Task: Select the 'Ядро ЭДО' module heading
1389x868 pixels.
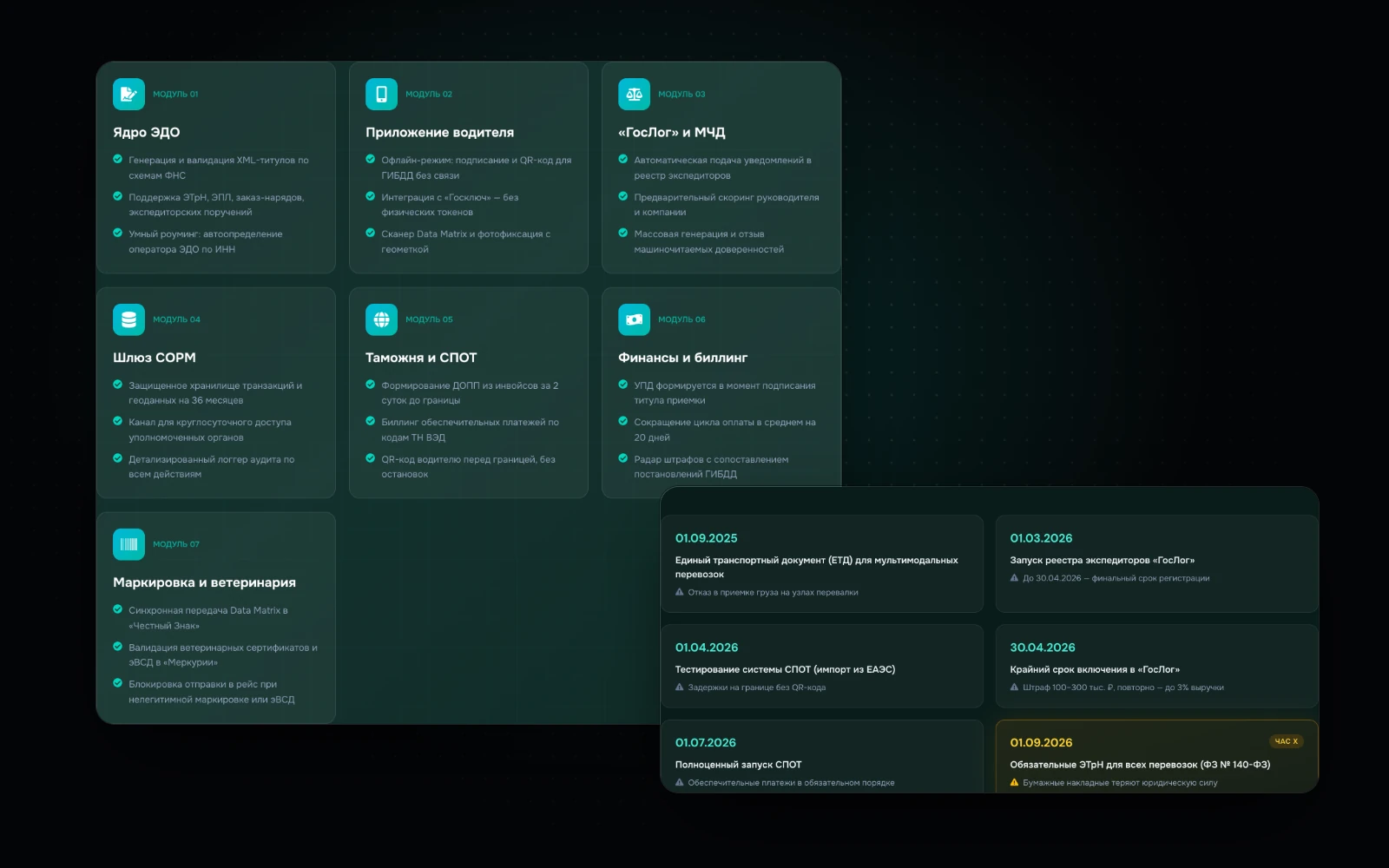Action: (x=146, y=132)
